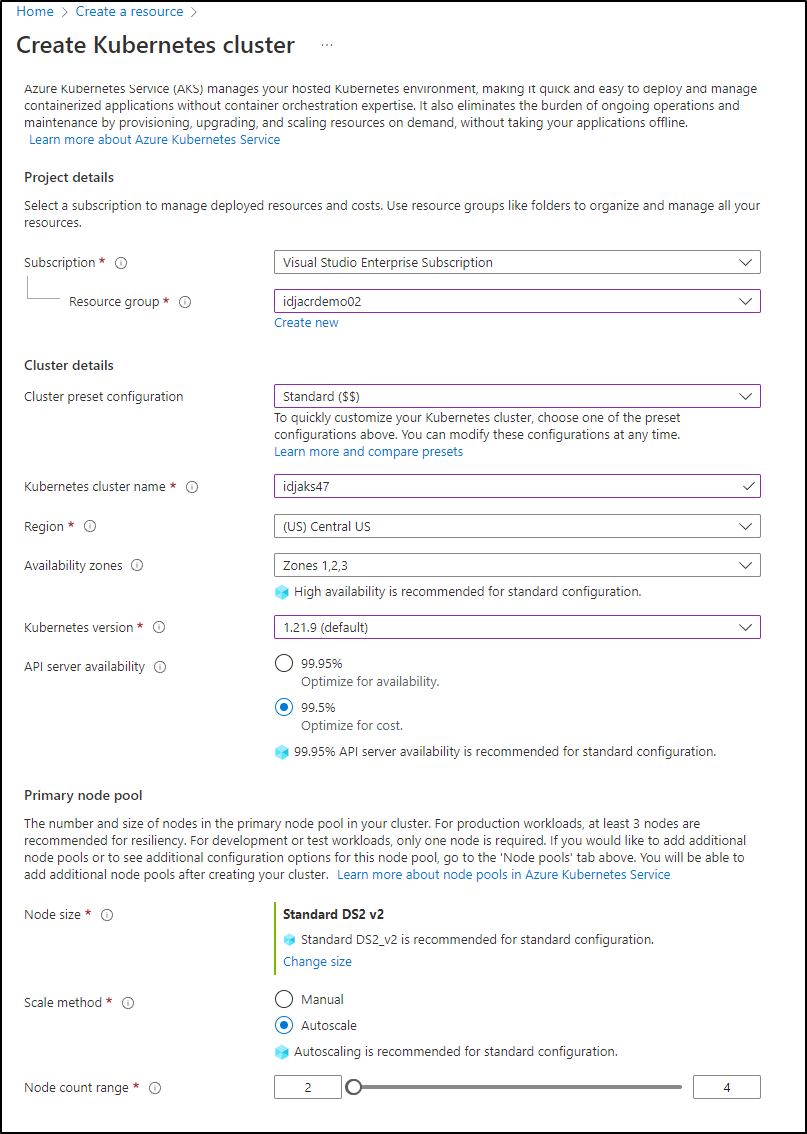Select the Manual scale method
Viewport: 807px width, 1134px height.
click(284, 999)
